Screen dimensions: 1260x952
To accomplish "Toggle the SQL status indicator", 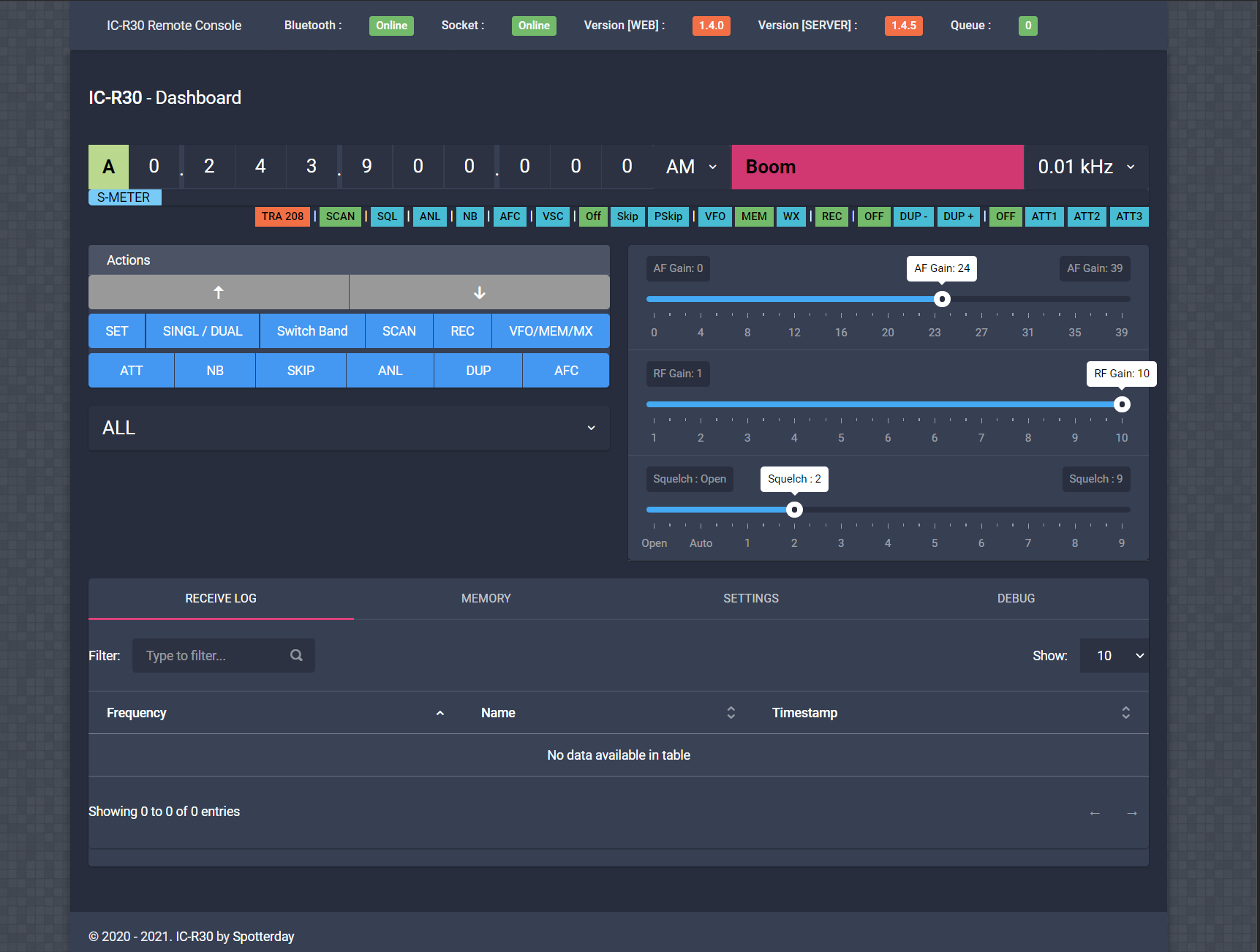I will (x=387, y=216).
